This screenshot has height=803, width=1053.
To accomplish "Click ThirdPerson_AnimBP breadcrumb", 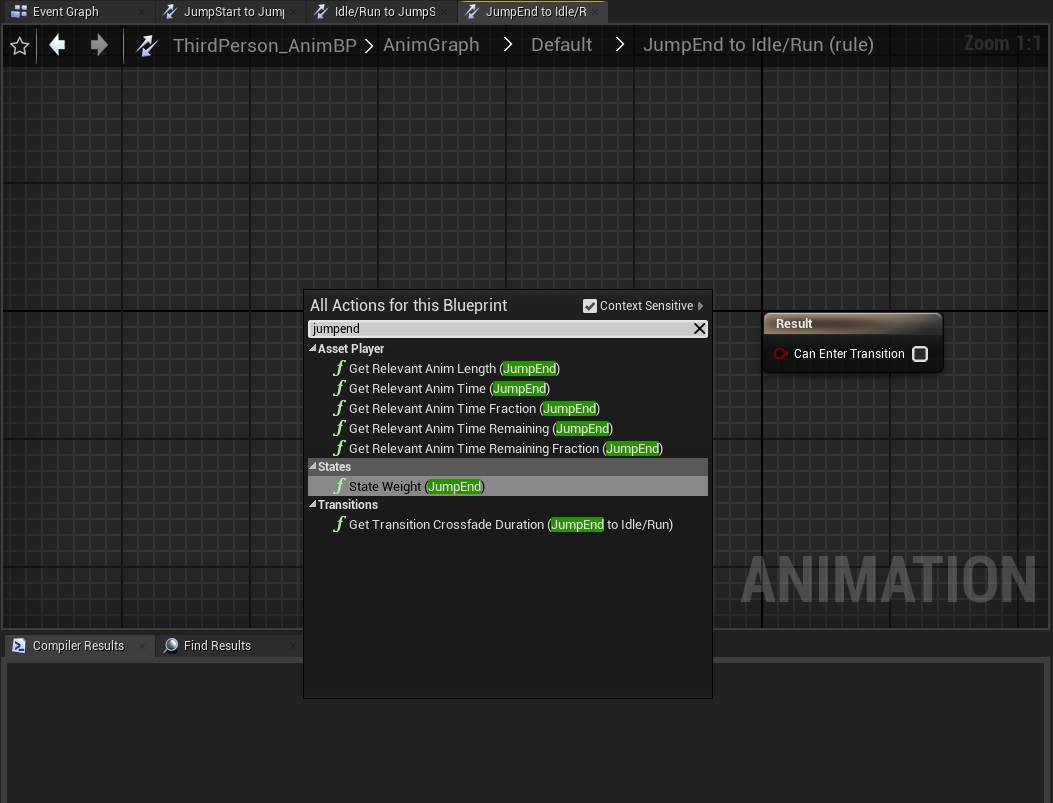I will [x=265, y=46].
